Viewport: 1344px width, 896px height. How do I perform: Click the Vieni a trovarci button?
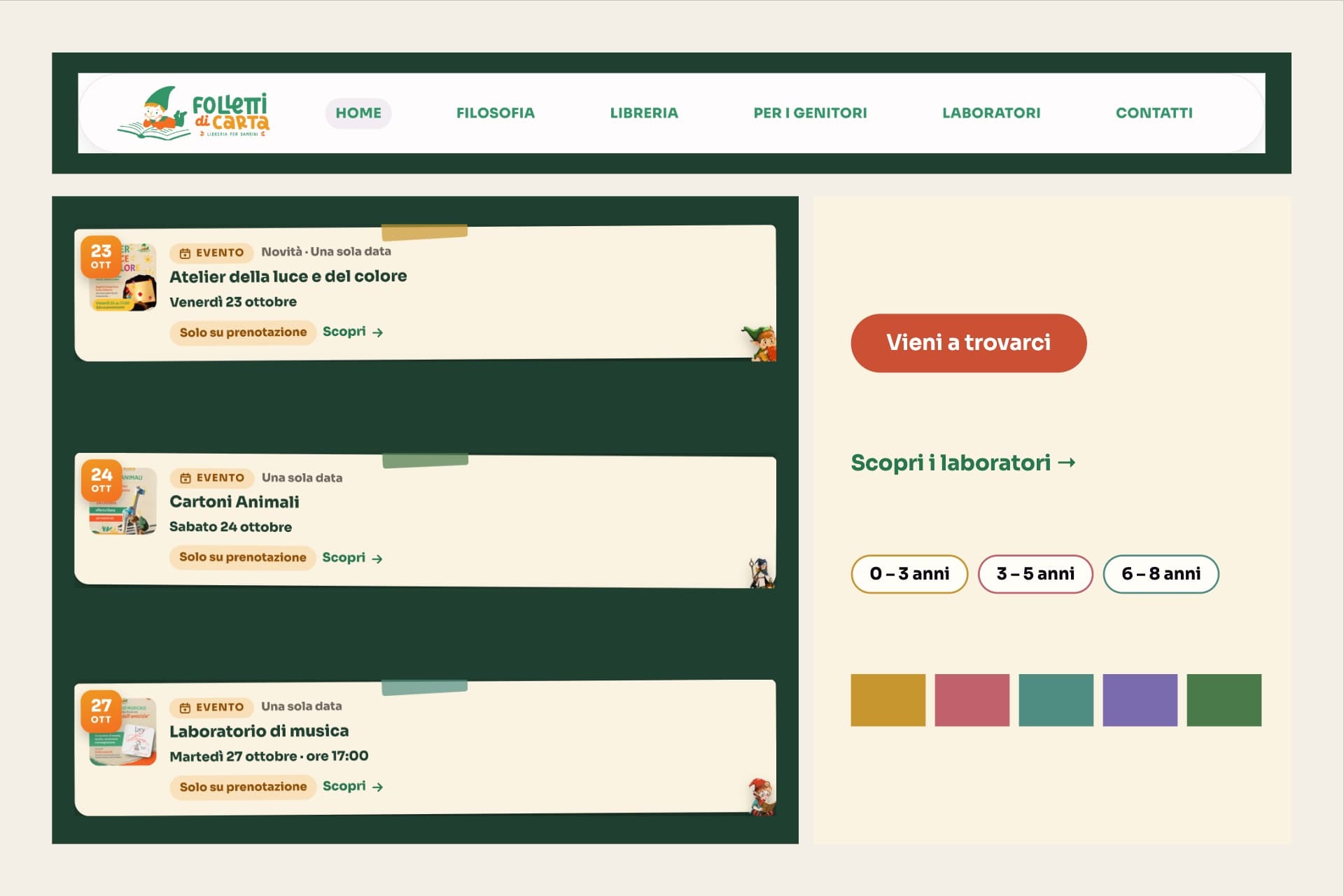[969, 343]
